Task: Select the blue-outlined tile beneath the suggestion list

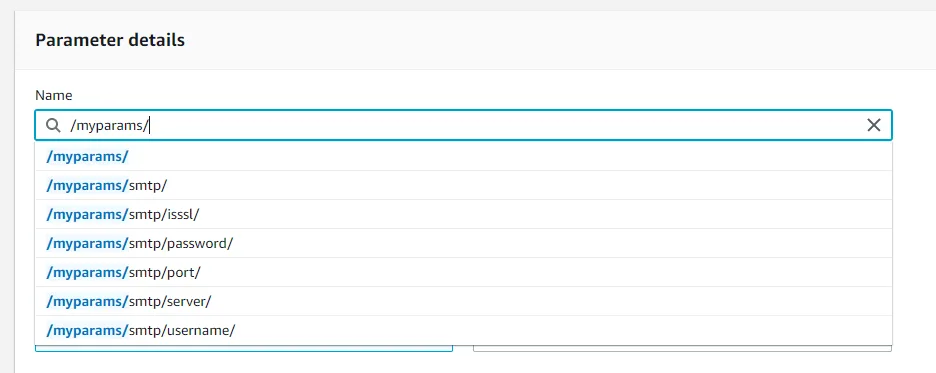Action: (244, 348)
